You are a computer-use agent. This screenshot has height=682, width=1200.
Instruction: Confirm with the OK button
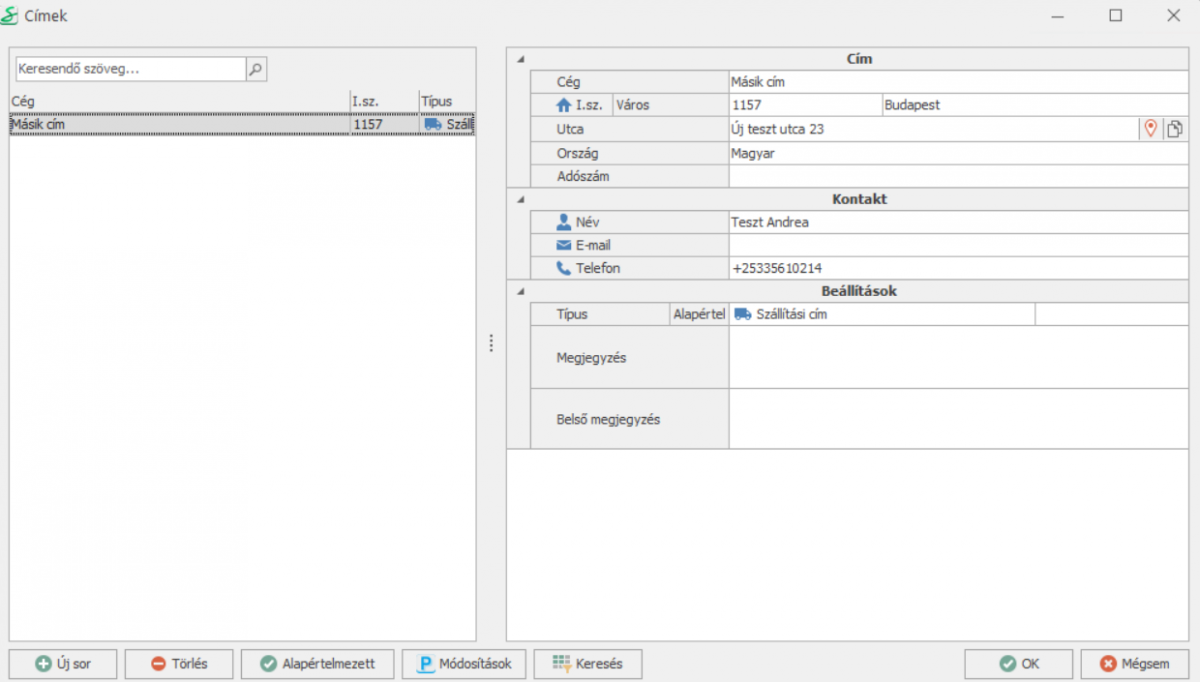1018,664
